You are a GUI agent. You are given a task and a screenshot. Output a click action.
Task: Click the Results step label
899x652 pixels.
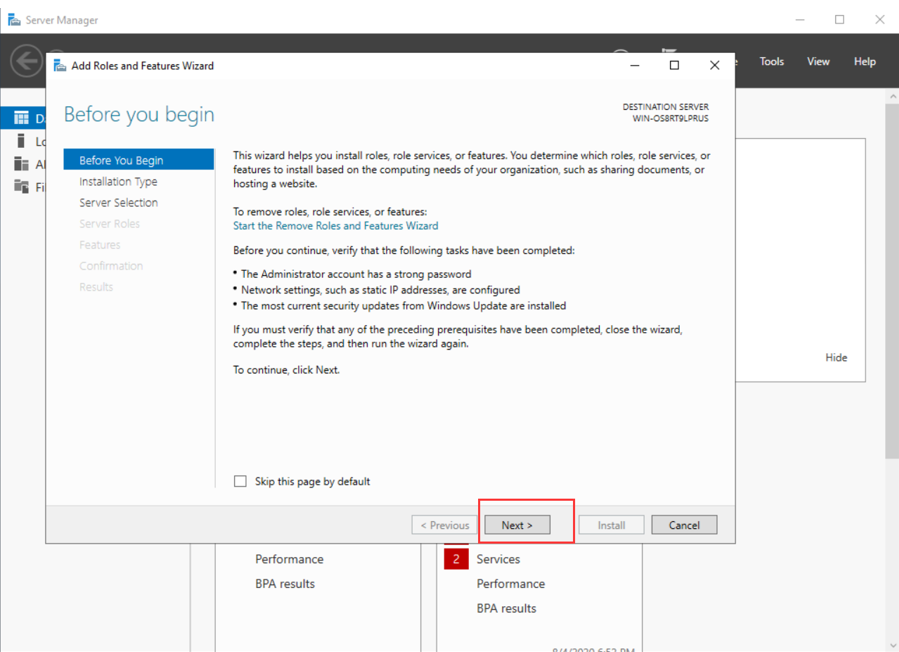pos(96,287)
